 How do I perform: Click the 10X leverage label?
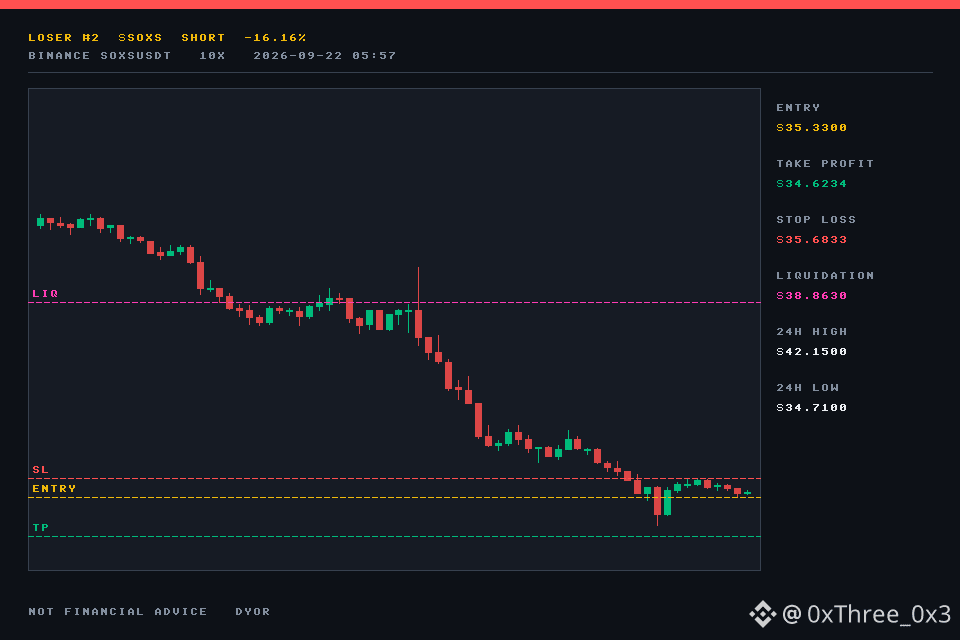(x=212, y=56)
